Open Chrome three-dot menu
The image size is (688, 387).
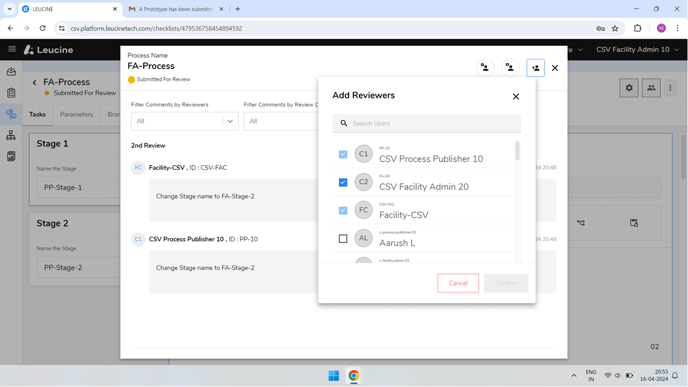(677, 28)
